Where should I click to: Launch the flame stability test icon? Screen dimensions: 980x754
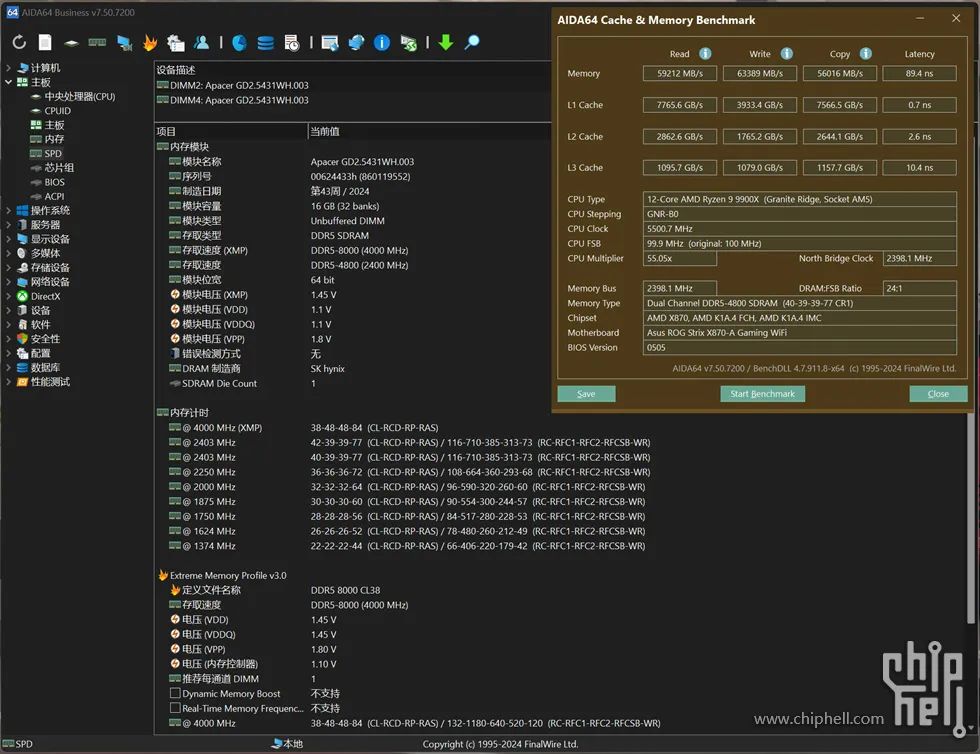pyautogui.click(x=150, y=43)
